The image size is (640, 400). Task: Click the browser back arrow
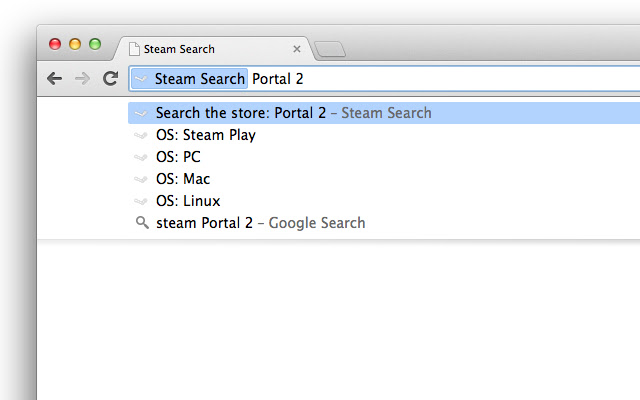54,78
